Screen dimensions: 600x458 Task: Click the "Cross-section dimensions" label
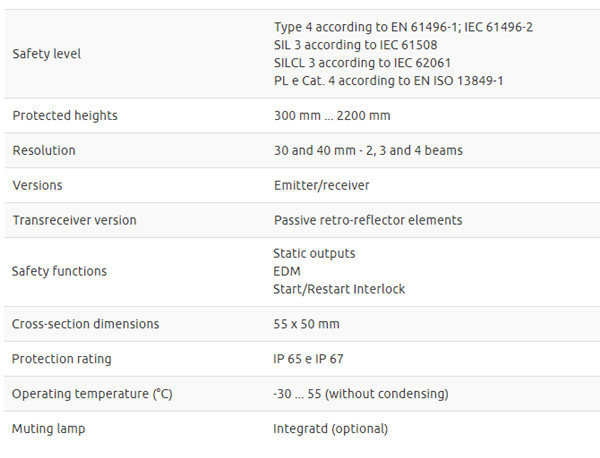85,325
